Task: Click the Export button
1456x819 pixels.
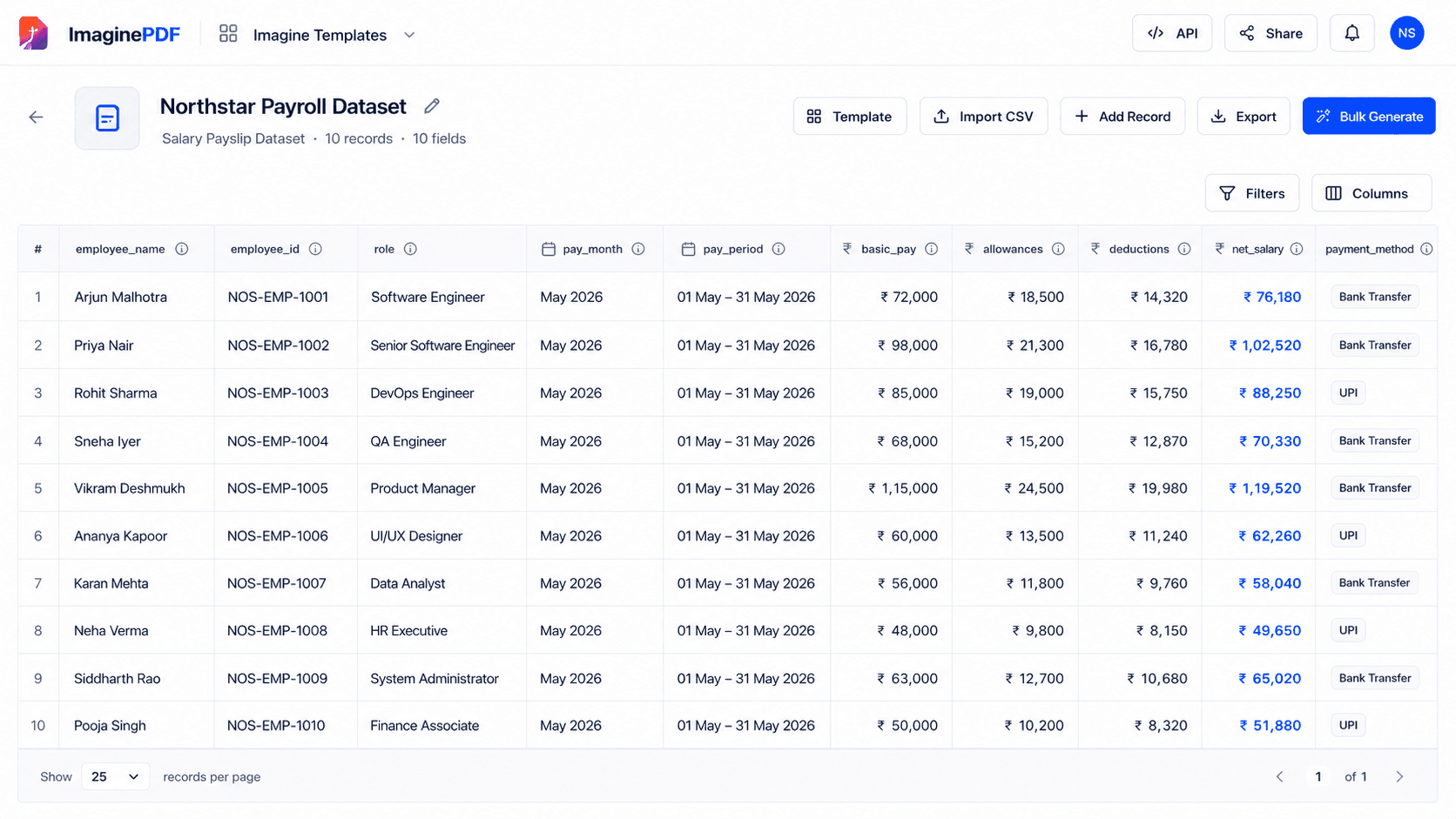Action: click(x=1244, y=116)
